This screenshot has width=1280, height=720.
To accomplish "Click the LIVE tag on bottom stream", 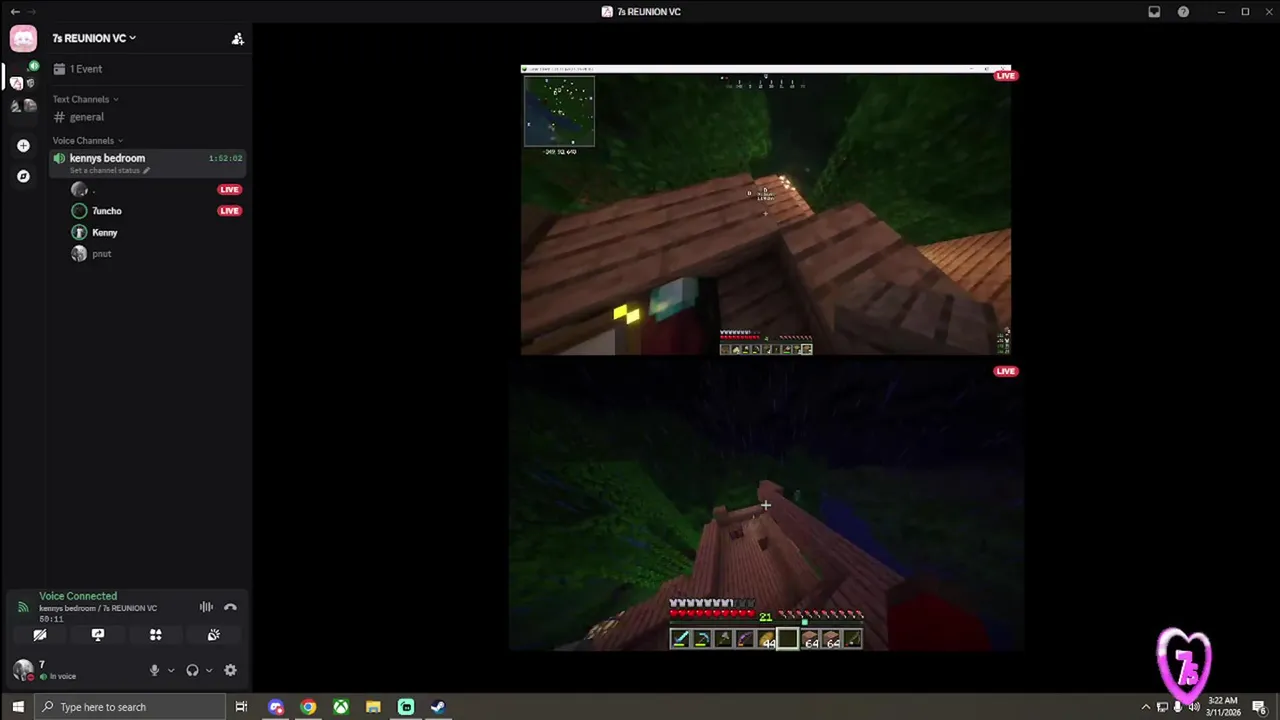I will tap(1005, 371).
